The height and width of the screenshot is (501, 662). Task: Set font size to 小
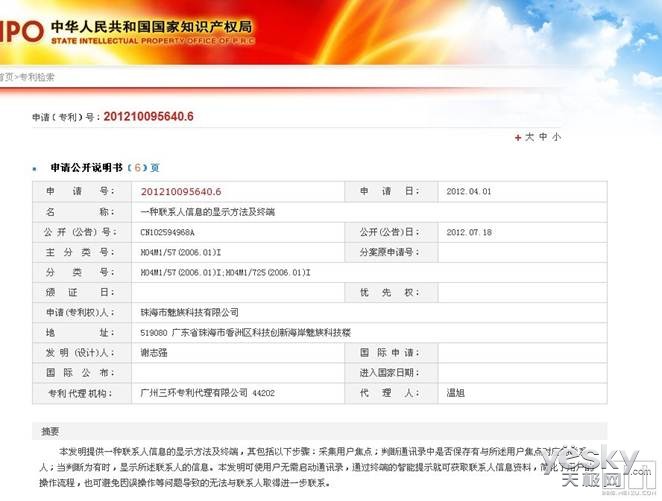(557, 137)
